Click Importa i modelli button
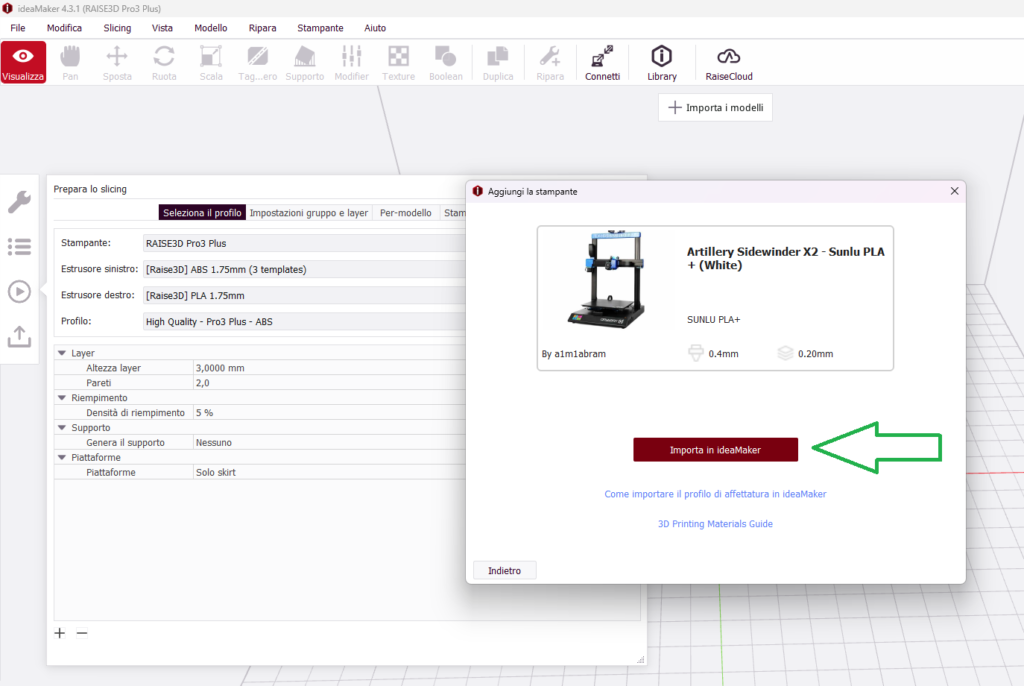 pos(715,108)
